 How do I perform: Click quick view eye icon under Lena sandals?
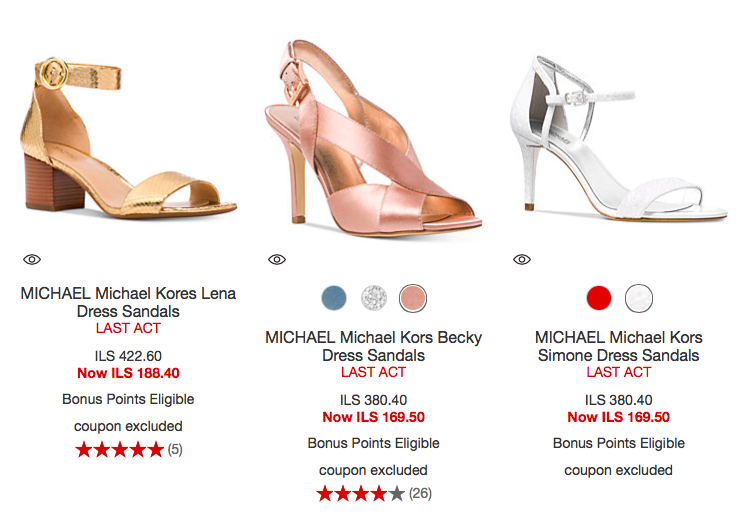(32, 259)
